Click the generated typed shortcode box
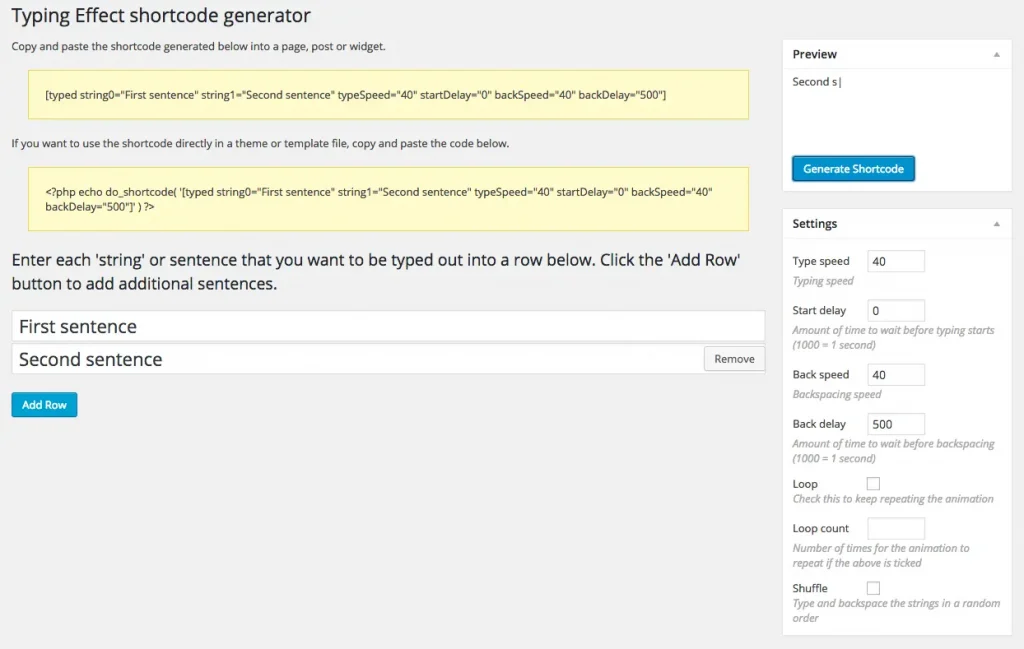 click(388, 95)
